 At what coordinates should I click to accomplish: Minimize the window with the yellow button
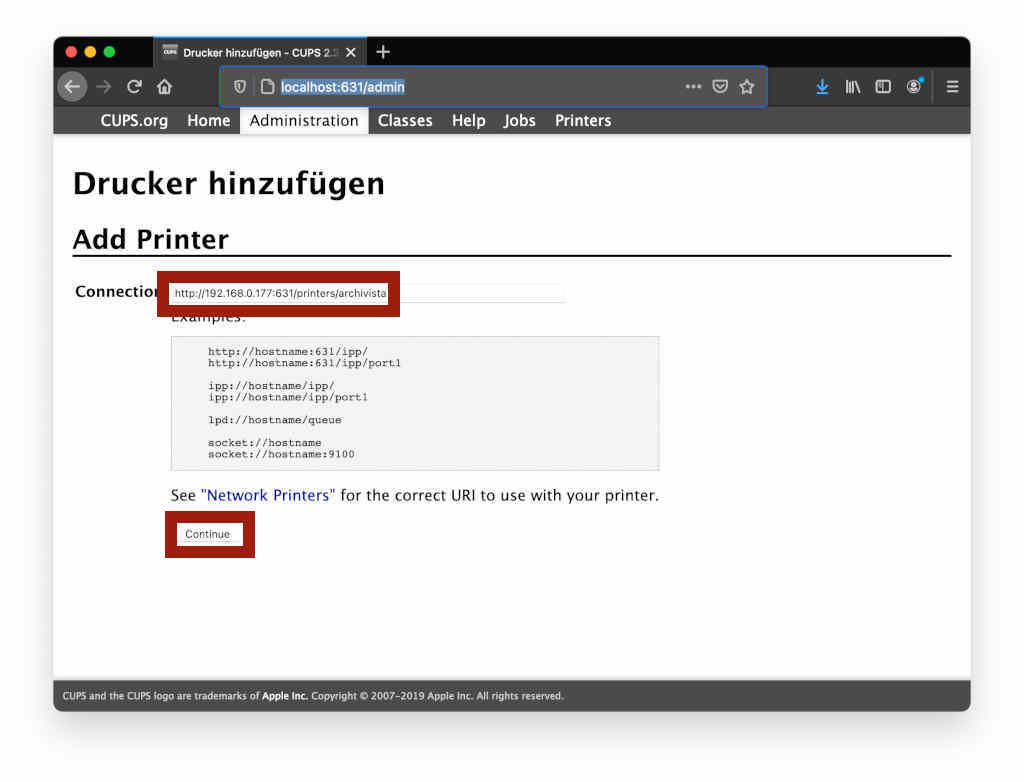[x=91, y=52]
